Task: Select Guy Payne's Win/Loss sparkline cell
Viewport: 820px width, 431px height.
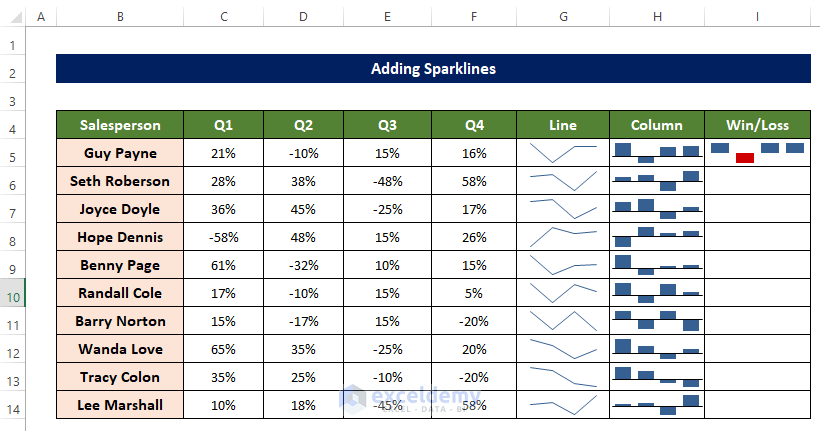Action: (757, 153)
